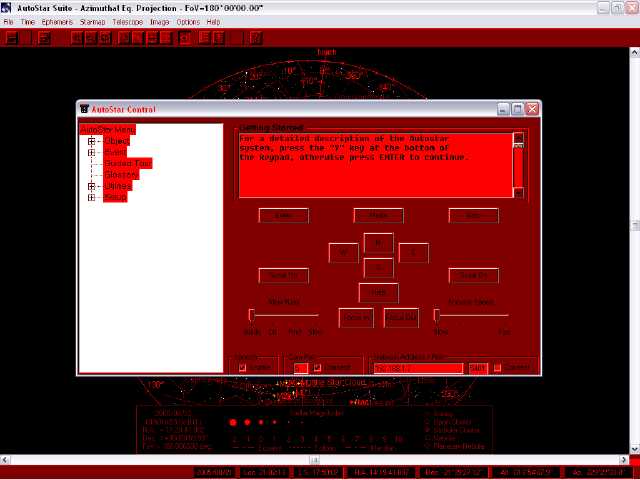Click the Com Port number field
The width and height of the screenshot is (640, 480).
coord(301,368)
